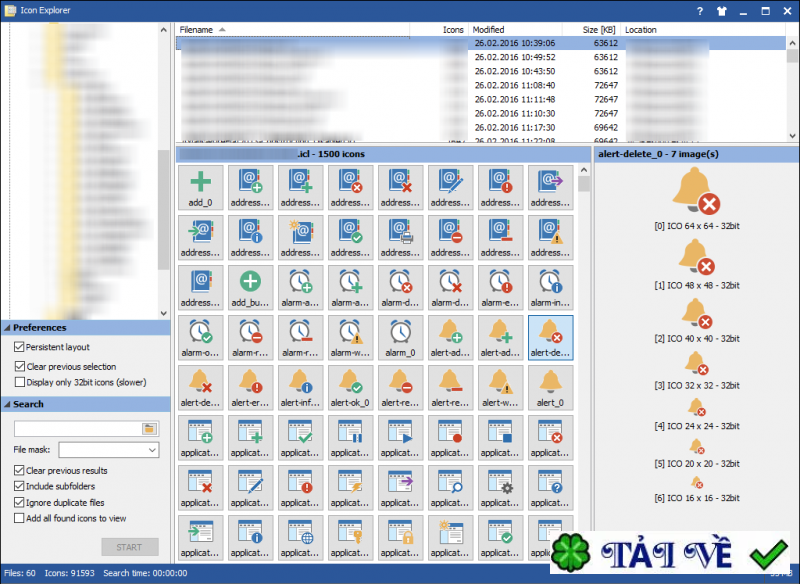The height and width of the screenshot is (584, 800).
Task: Uncheck Include subfolders
Action: pyautogui.click(x=20, y=487)
